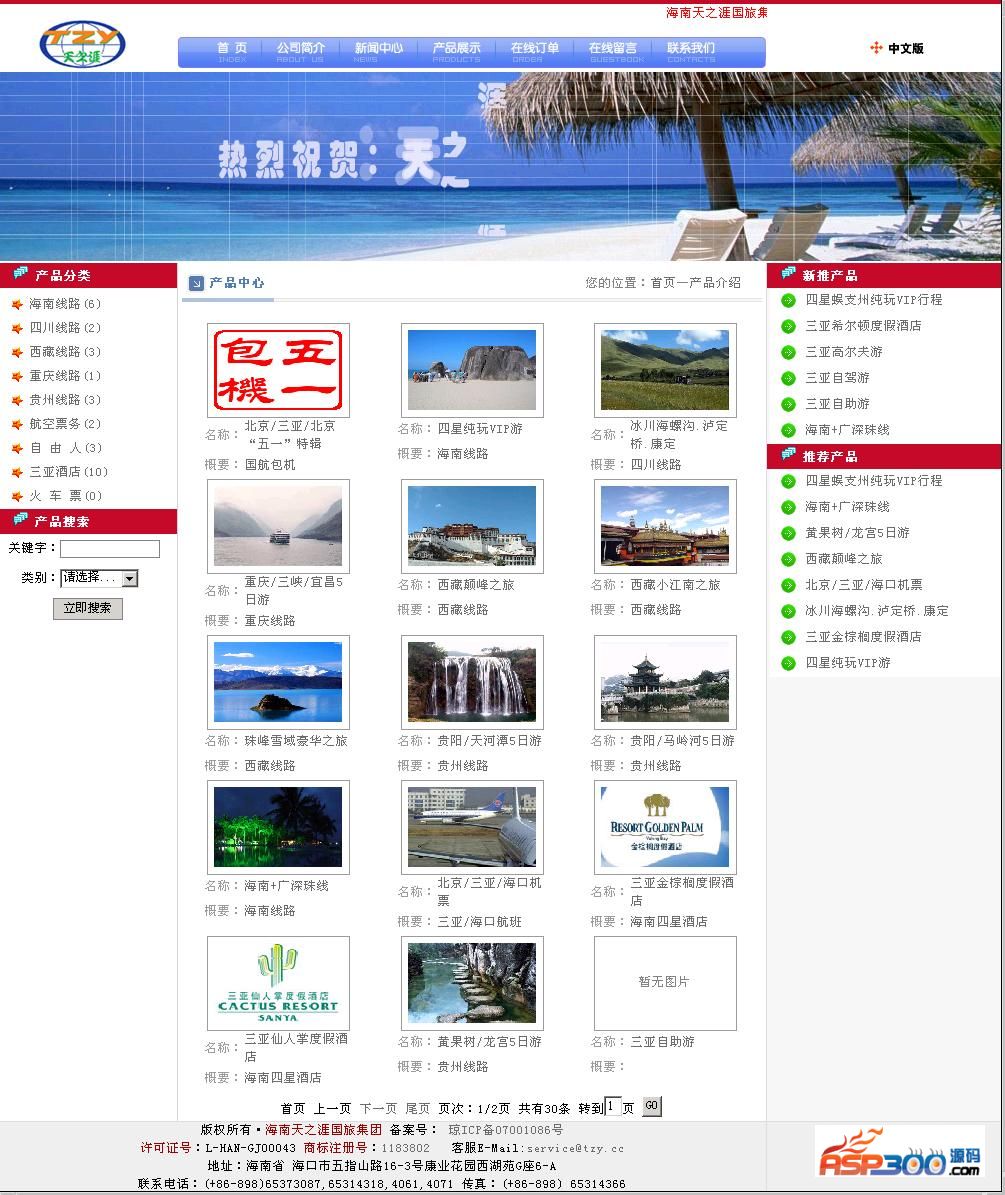Viewport: 1005px width, 1195px height.
Task: Click the orange star icon beside 海南线路
Action: [17, 304]
